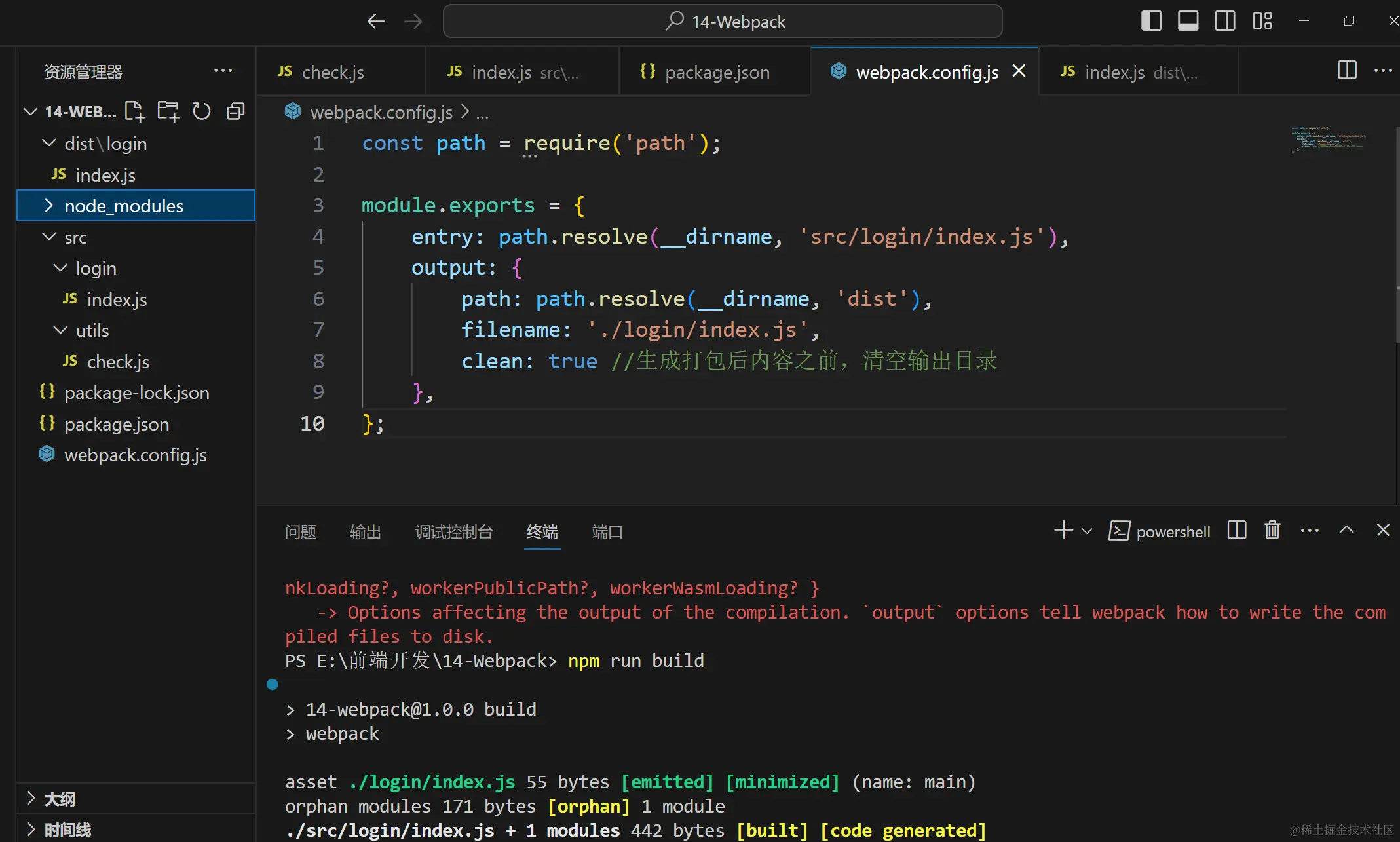Viewport: 1400px width, 842px height.
Task: Switch to check.js editor tab
Action: click(341, 71)
